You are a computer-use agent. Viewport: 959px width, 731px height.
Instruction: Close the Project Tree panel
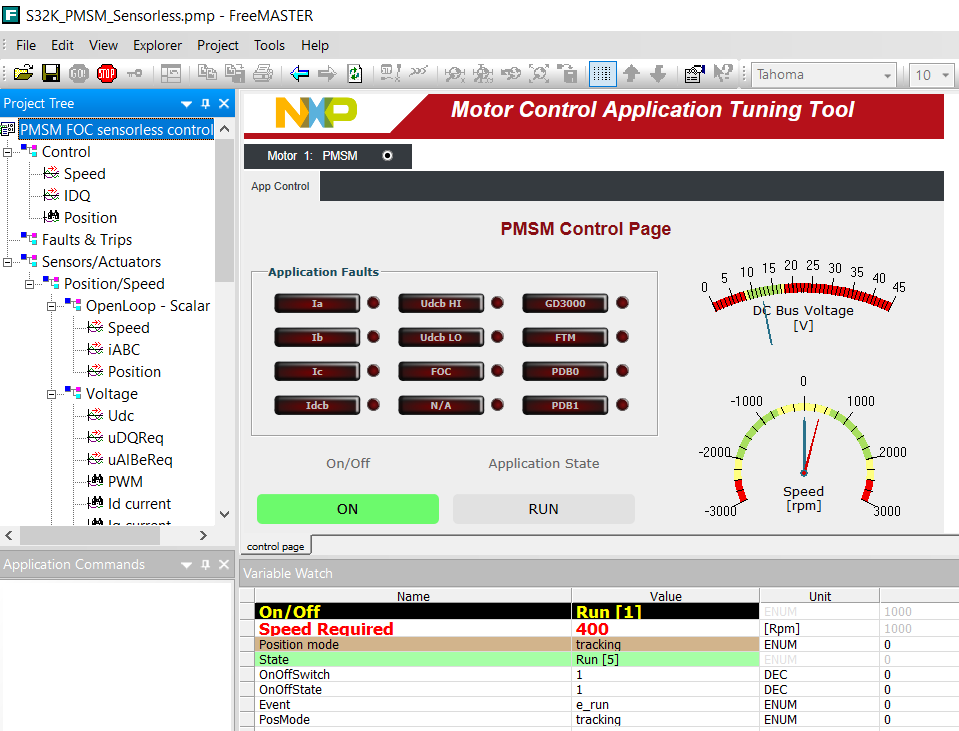(224, 103)
